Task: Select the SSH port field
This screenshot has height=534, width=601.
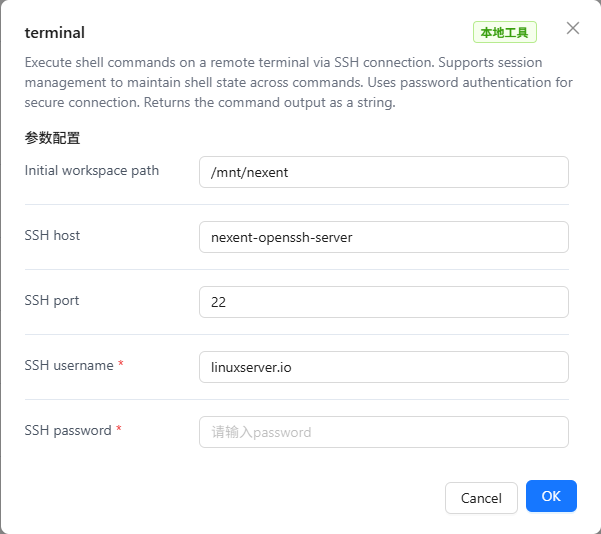Action: pyautogui.click(x=384, y=302)
